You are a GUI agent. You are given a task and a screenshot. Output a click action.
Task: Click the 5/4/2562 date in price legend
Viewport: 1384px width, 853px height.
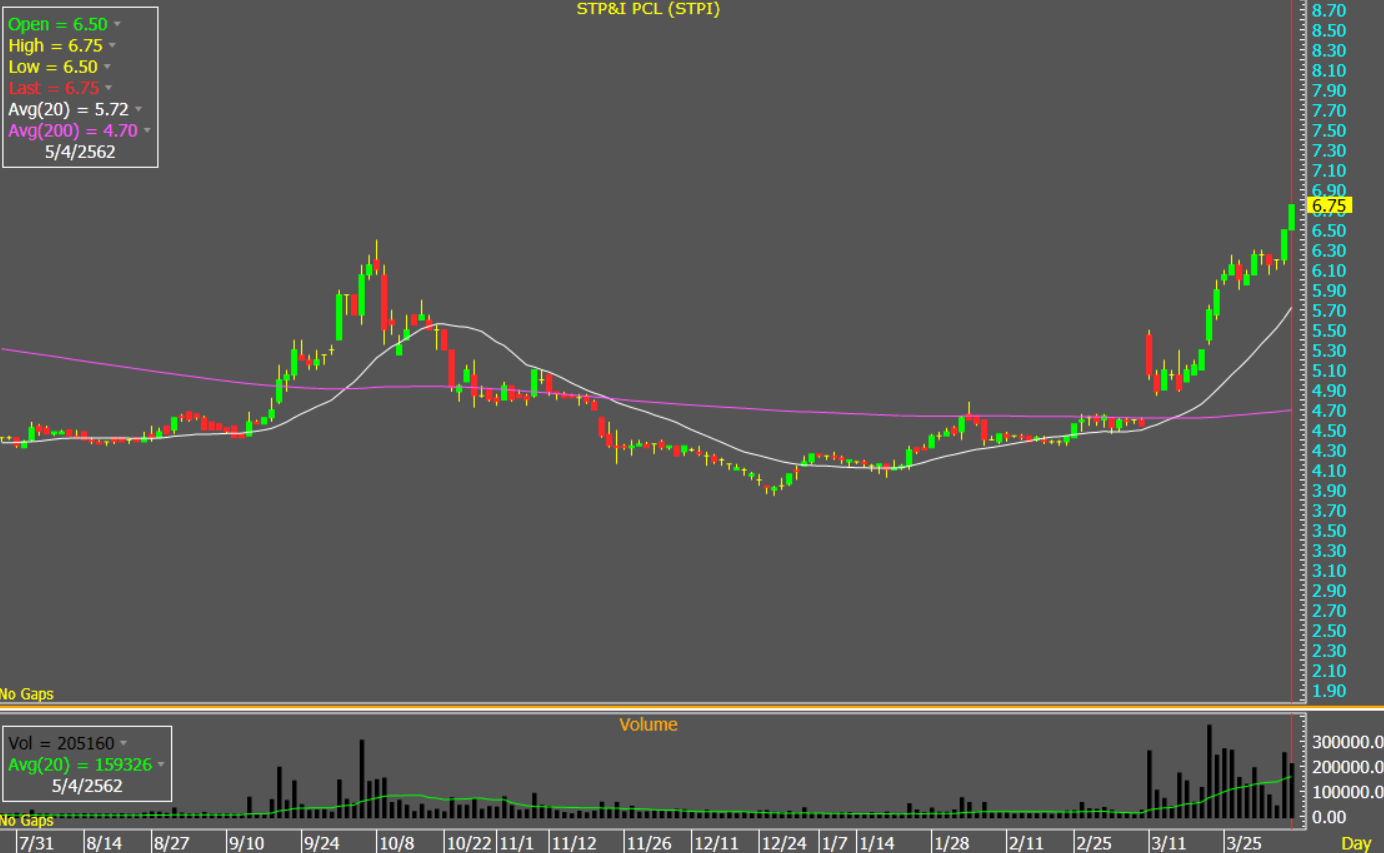point(80,152)
